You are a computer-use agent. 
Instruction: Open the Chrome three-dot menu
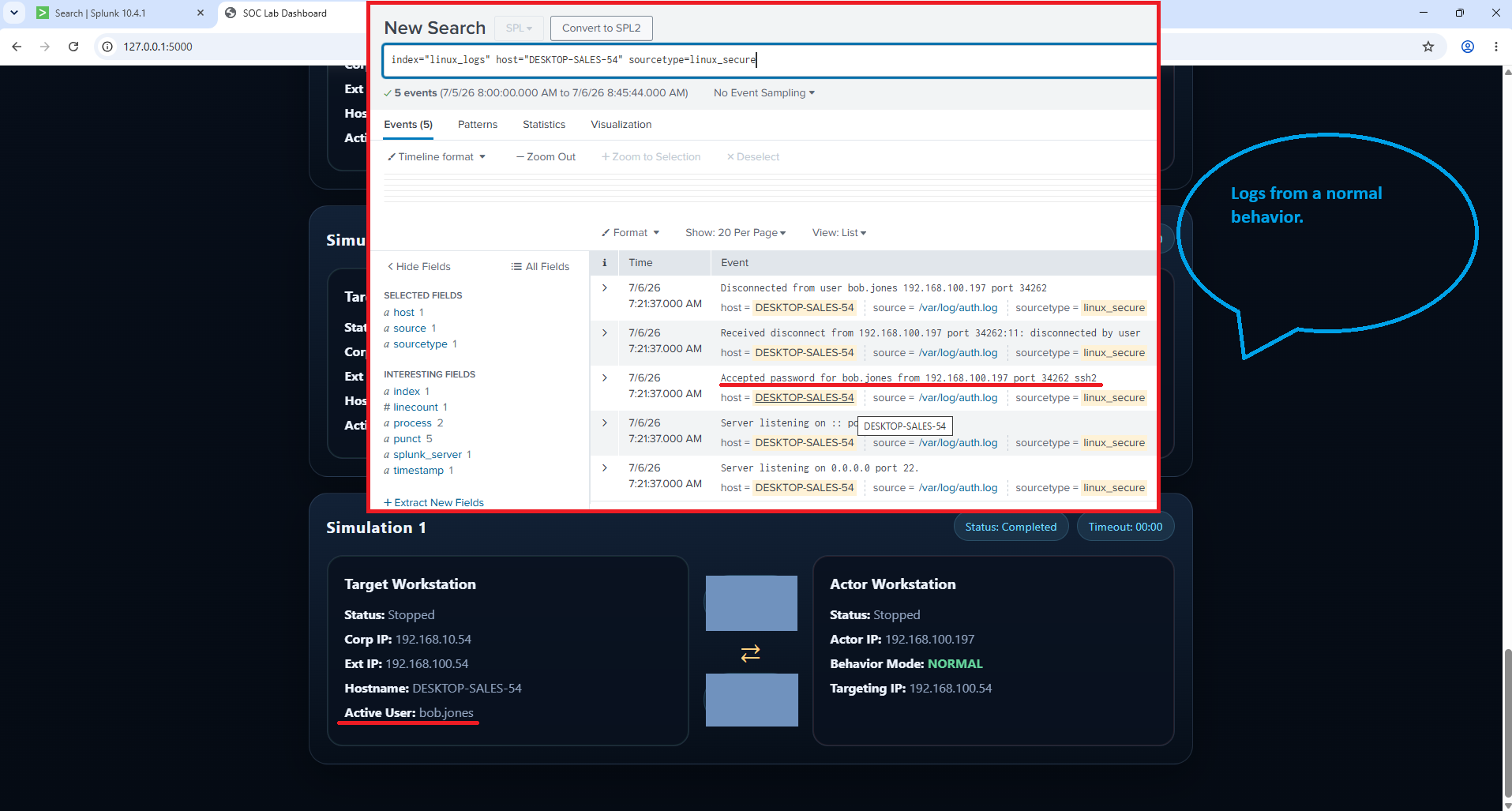[x=1496, y=47]
